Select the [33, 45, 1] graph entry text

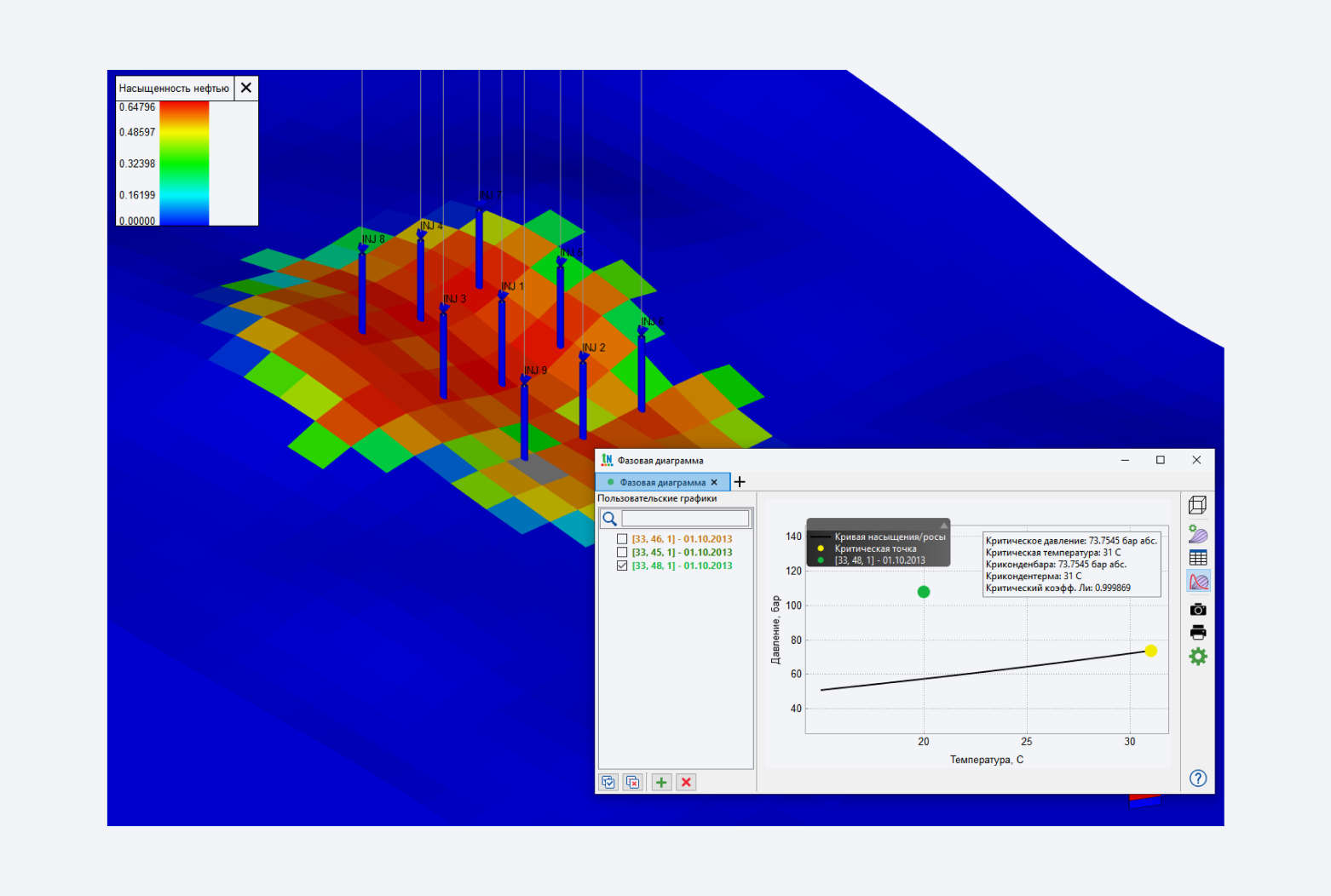(x=682, y=553)
